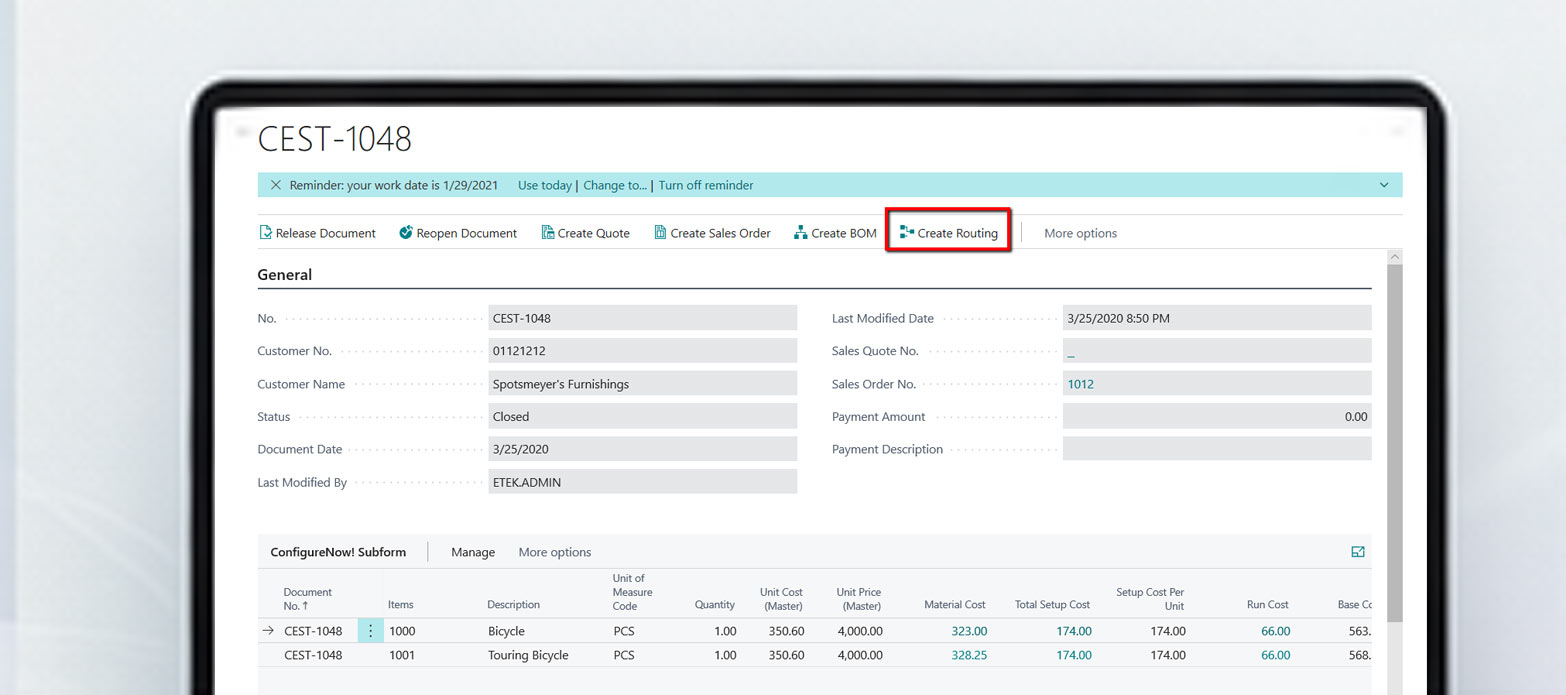Expand the reminder notification chevron
The width and height of the screenshot is (1566, 695).
pyautogui.click(x=1384, y=185)
